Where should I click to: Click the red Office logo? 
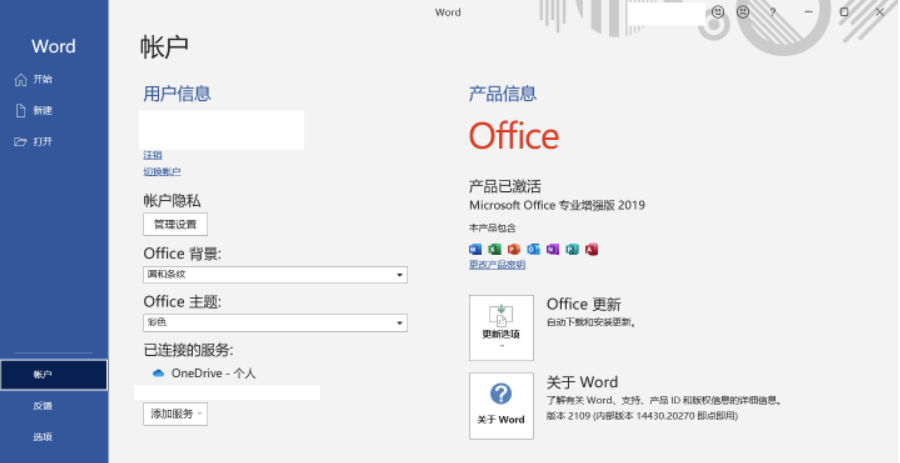[514, 136]
